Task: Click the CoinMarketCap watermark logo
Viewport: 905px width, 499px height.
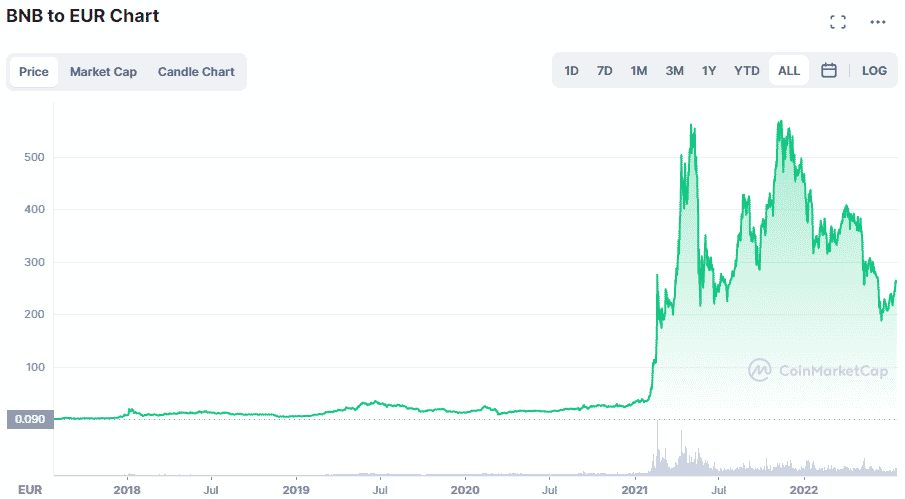Action: click(817, 371)
